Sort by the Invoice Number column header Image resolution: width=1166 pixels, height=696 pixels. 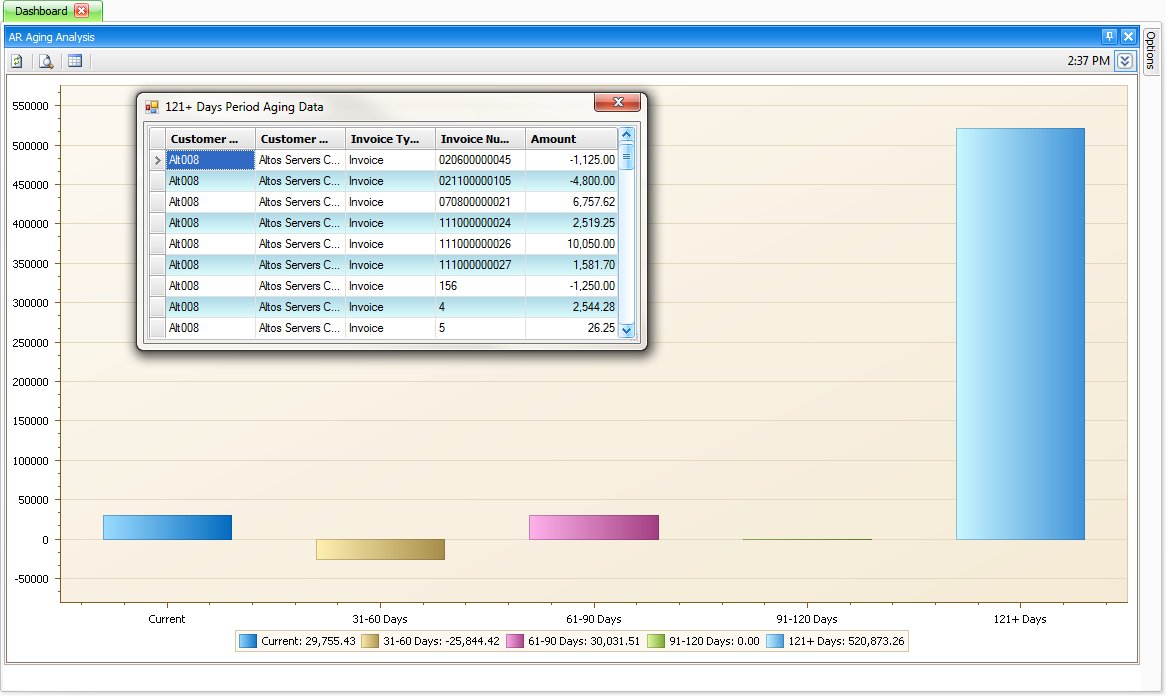pyautogui.click(x=480, y=139)
